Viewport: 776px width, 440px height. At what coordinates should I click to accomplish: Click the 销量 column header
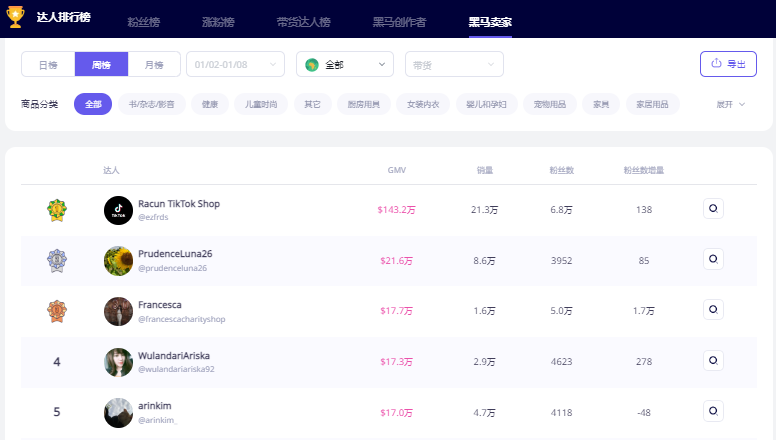[485, 170]
